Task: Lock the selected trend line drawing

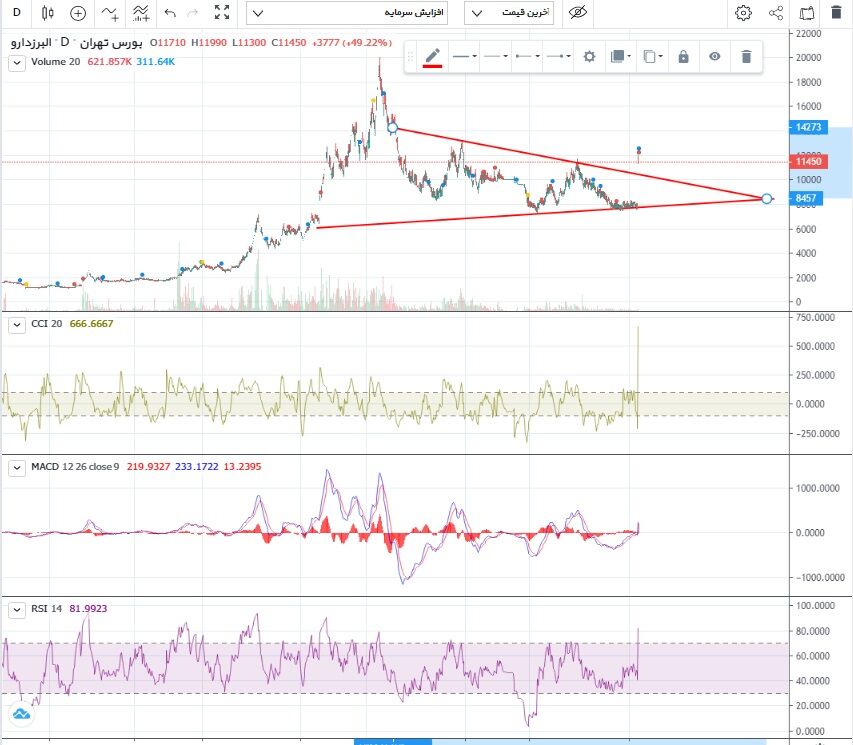Action: click(683, 57)
